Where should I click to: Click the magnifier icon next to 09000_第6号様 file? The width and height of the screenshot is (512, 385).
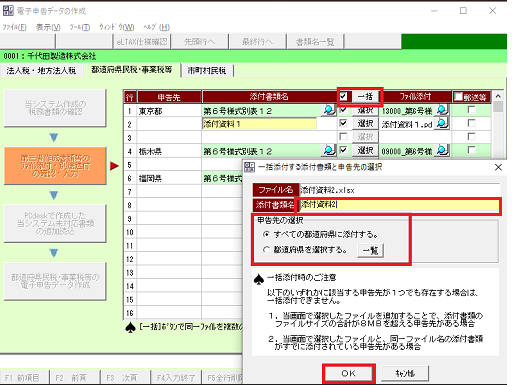pos(442,150)
